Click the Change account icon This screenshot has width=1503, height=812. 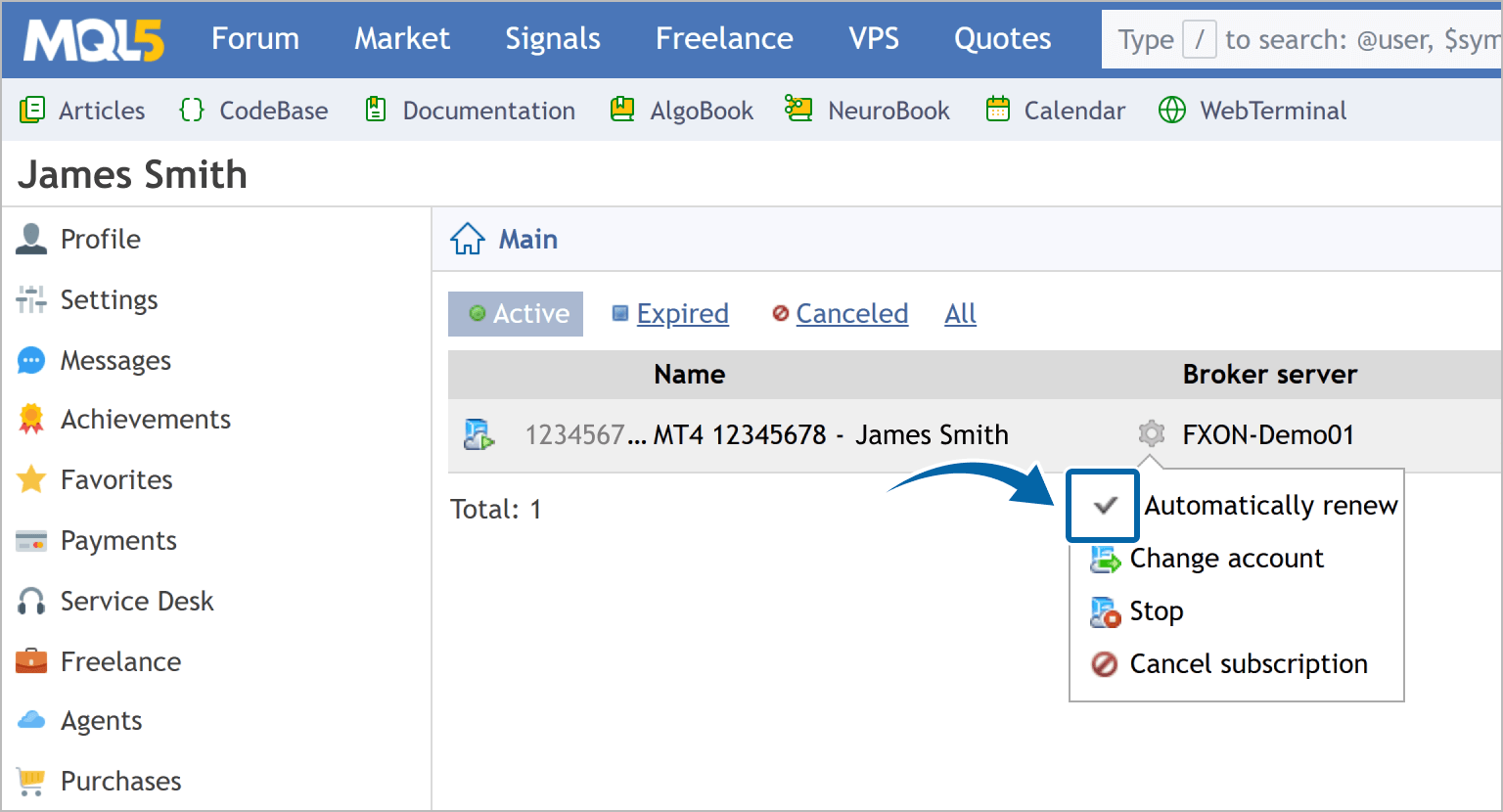pyautogui.click(x=1106, y=560)
